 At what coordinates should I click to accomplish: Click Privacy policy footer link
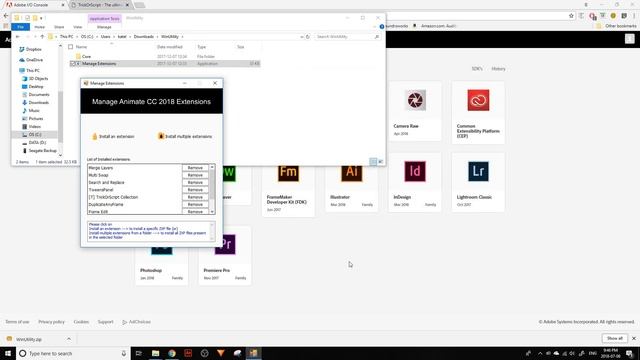pyautogui.click(x=51, y=322)
